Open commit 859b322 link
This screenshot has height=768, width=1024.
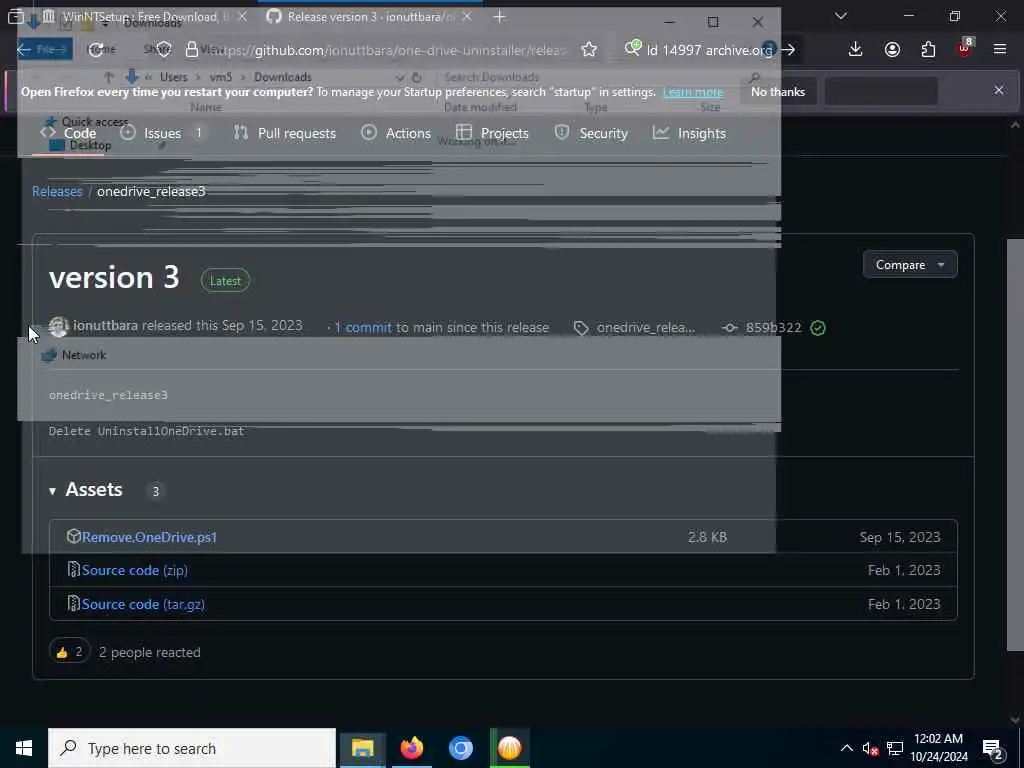tap(773, 327)
